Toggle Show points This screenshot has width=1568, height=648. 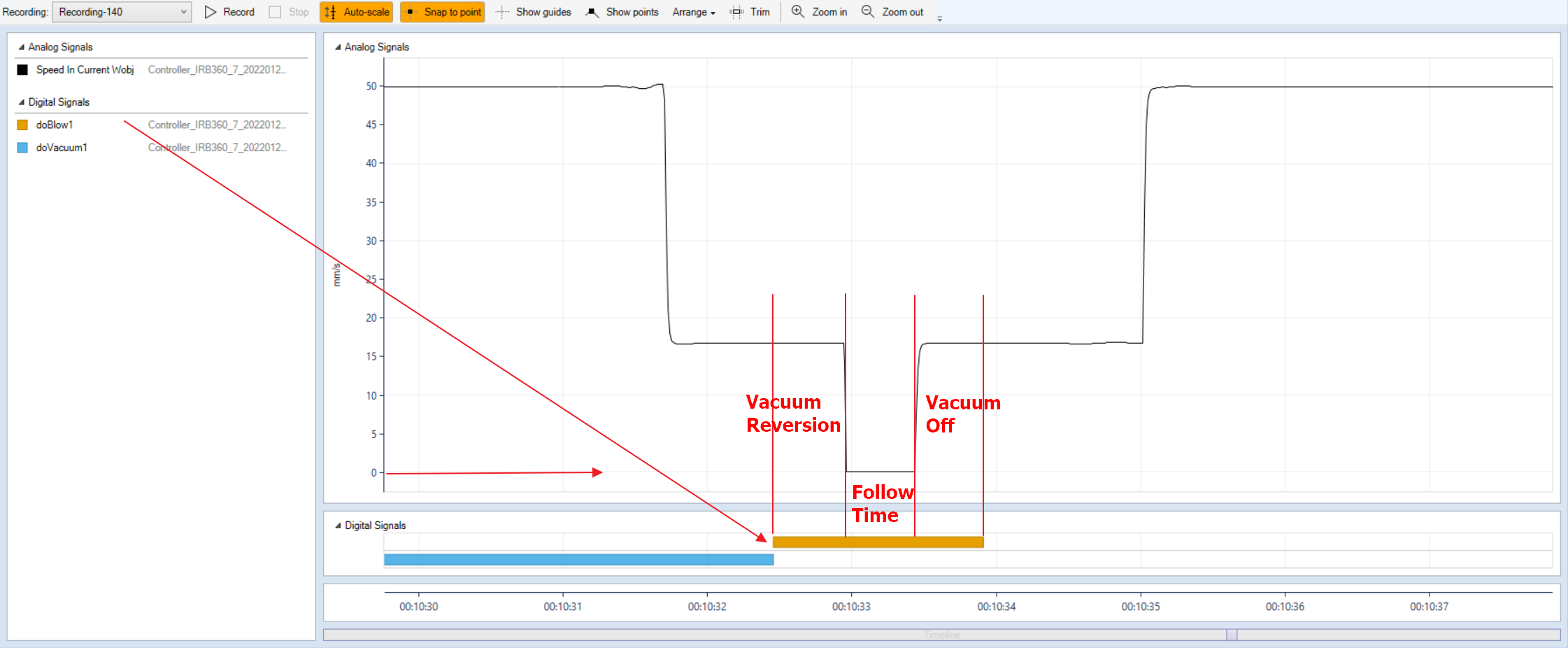(x=622, y=12)
